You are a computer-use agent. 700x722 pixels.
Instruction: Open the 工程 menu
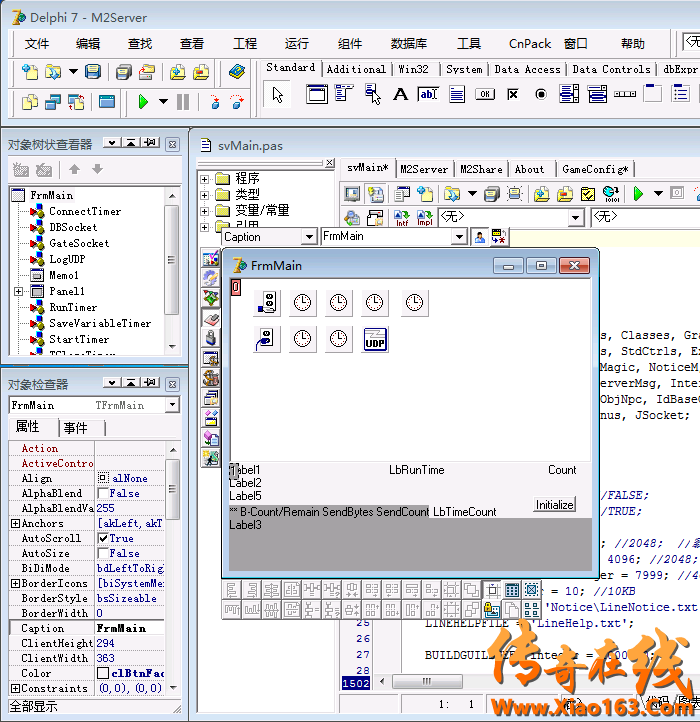(x=245, y=44)
